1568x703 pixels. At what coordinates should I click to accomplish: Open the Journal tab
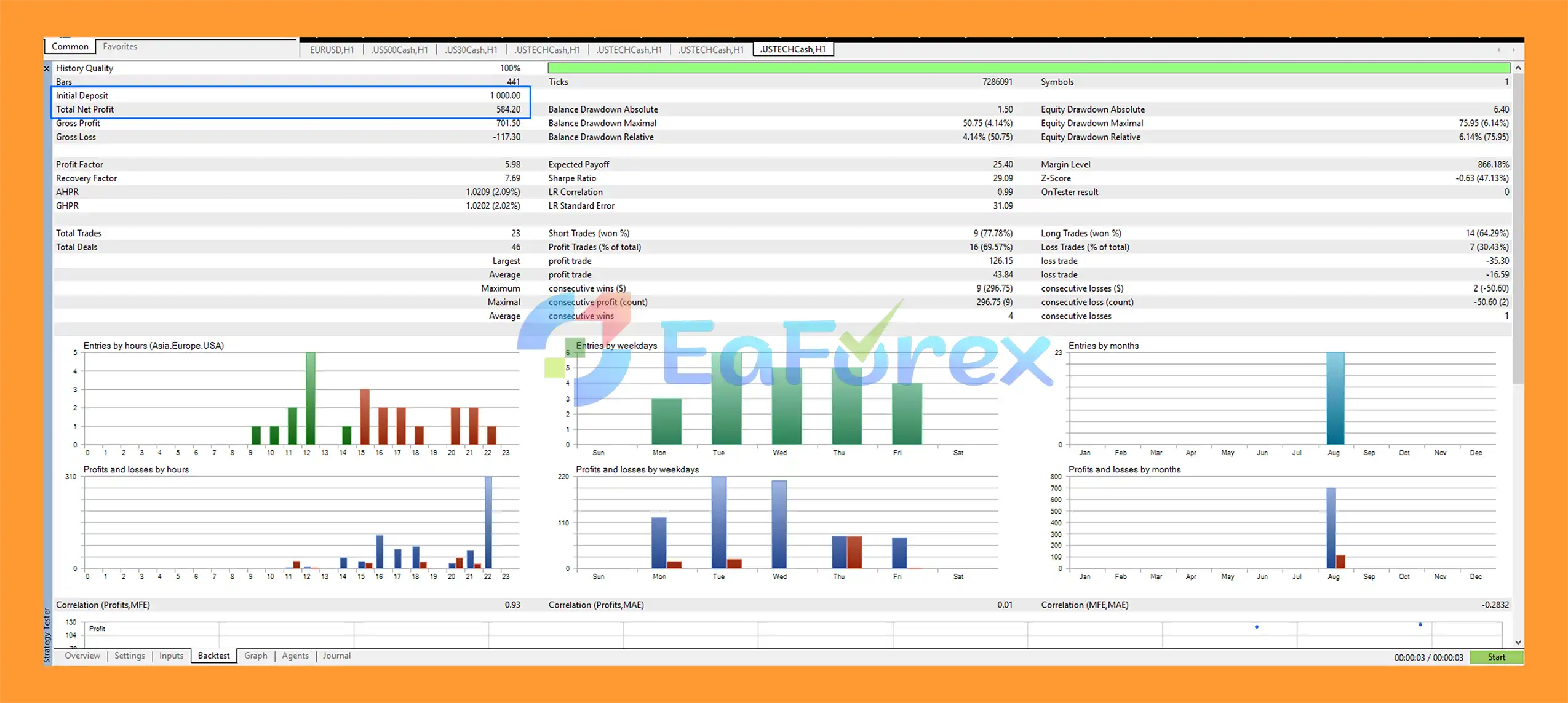point(336,656)
